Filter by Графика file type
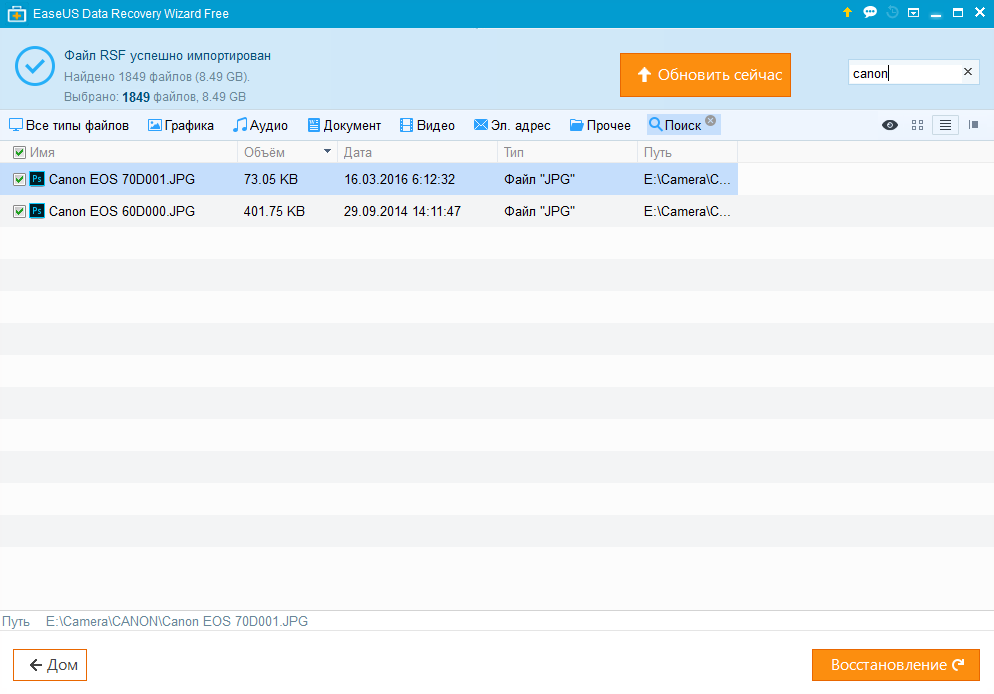The width and height of the screenshot is (994, 694). click(181, 125)
